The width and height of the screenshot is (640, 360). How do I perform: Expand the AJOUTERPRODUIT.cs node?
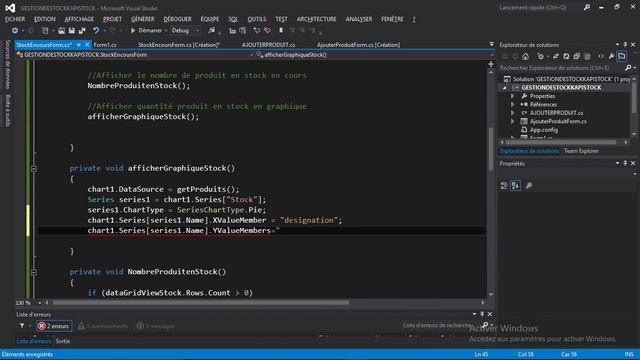[x=513, y=113]
